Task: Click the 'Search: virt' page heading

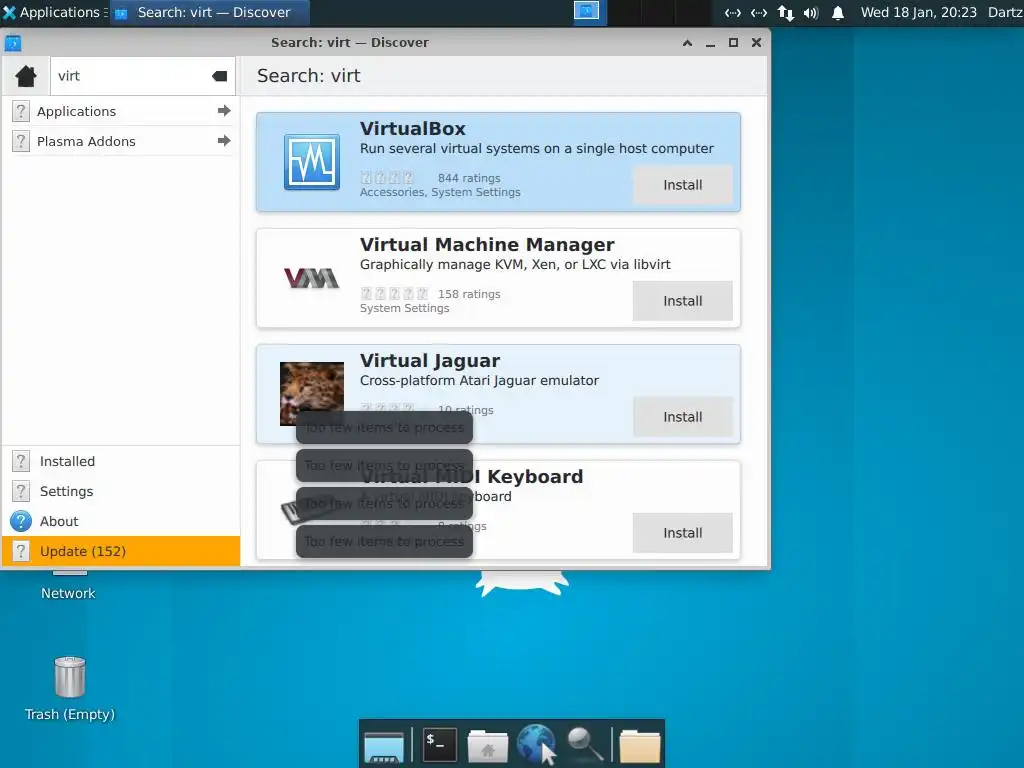Action: [309, 76]
